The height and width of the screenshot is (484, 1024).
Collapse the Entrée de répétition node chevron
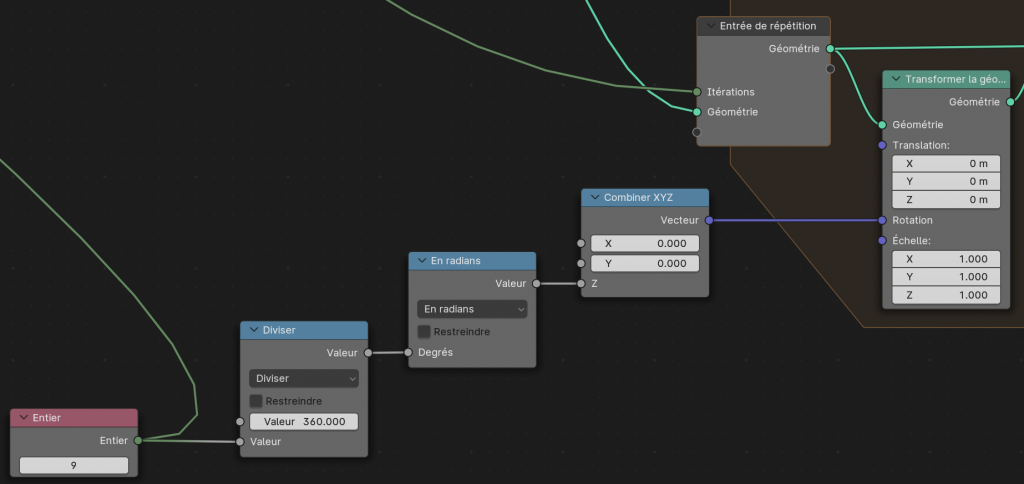709,26
